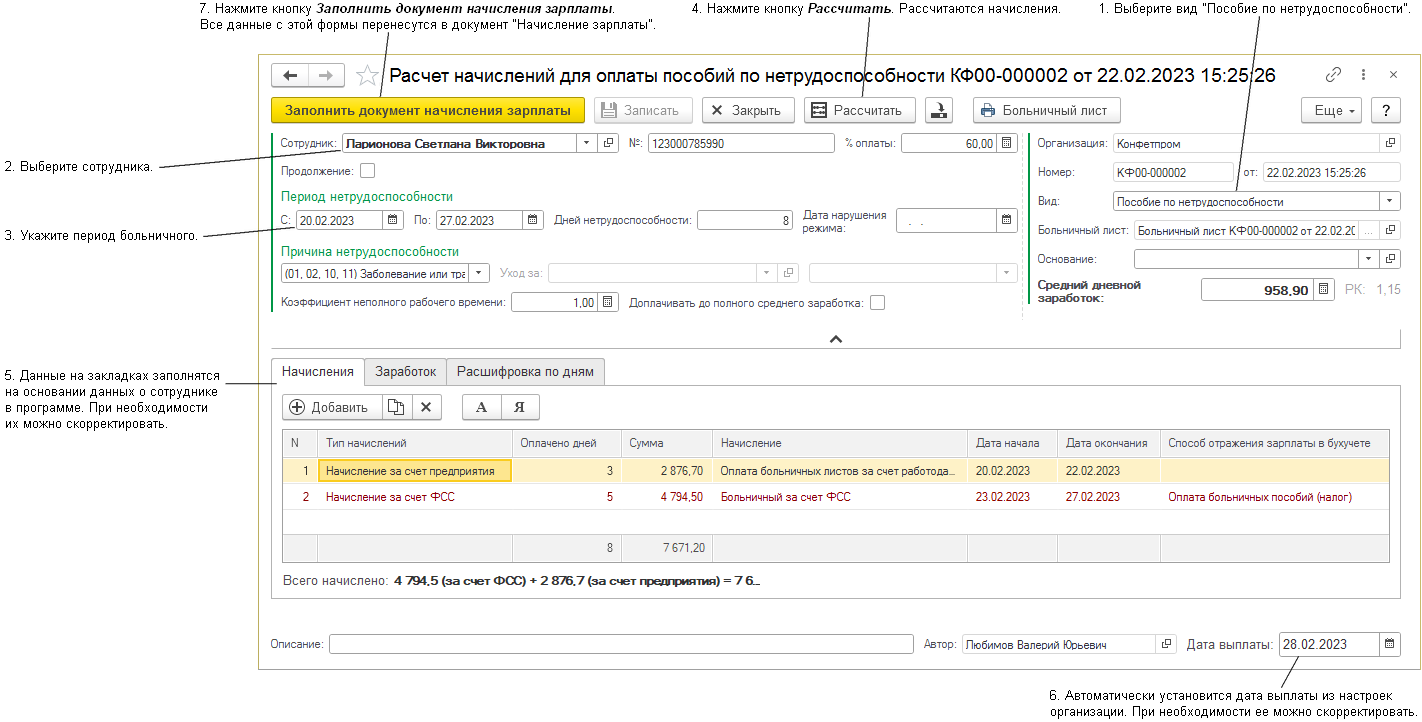Screen dimensions: 1422x722
Task: Click the back navigation arrow
Action: point(290,76)
